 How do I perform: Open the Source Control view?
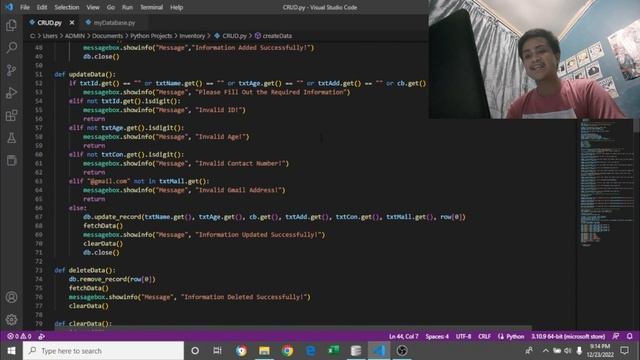[x=11, y=70]
